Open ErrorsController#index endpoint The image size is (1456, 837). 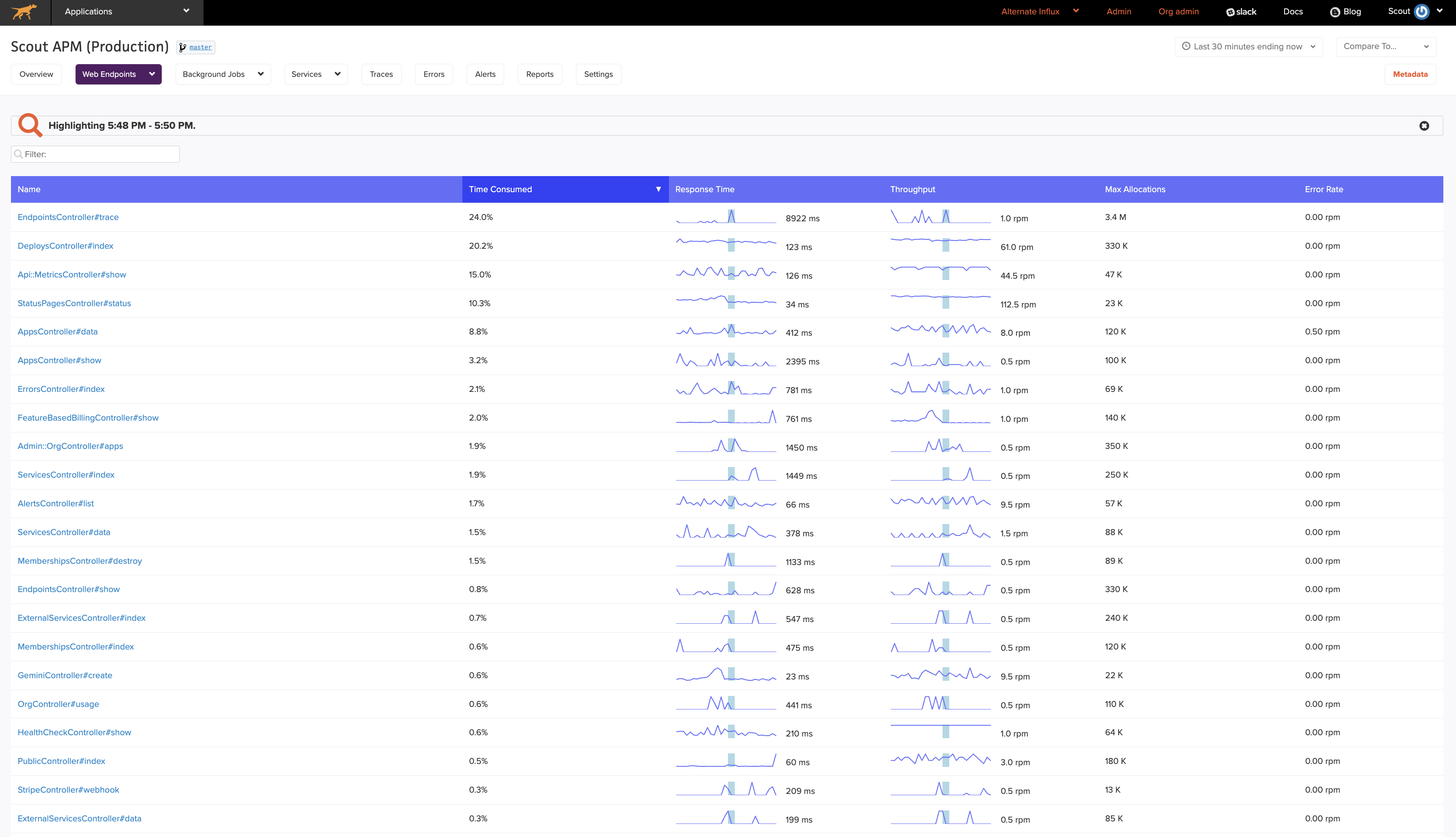point(61,389)
